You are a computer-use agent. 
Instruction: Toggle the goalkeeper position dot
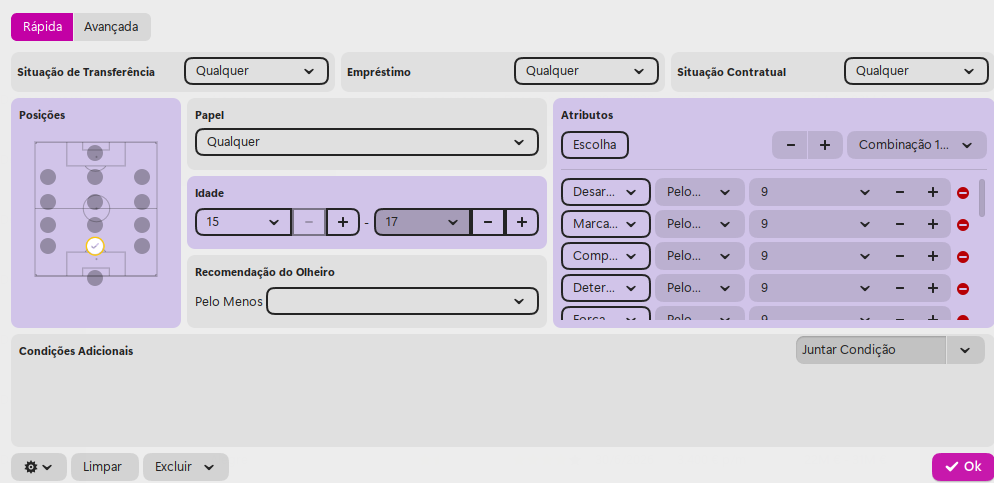click(x=95, y=278)
